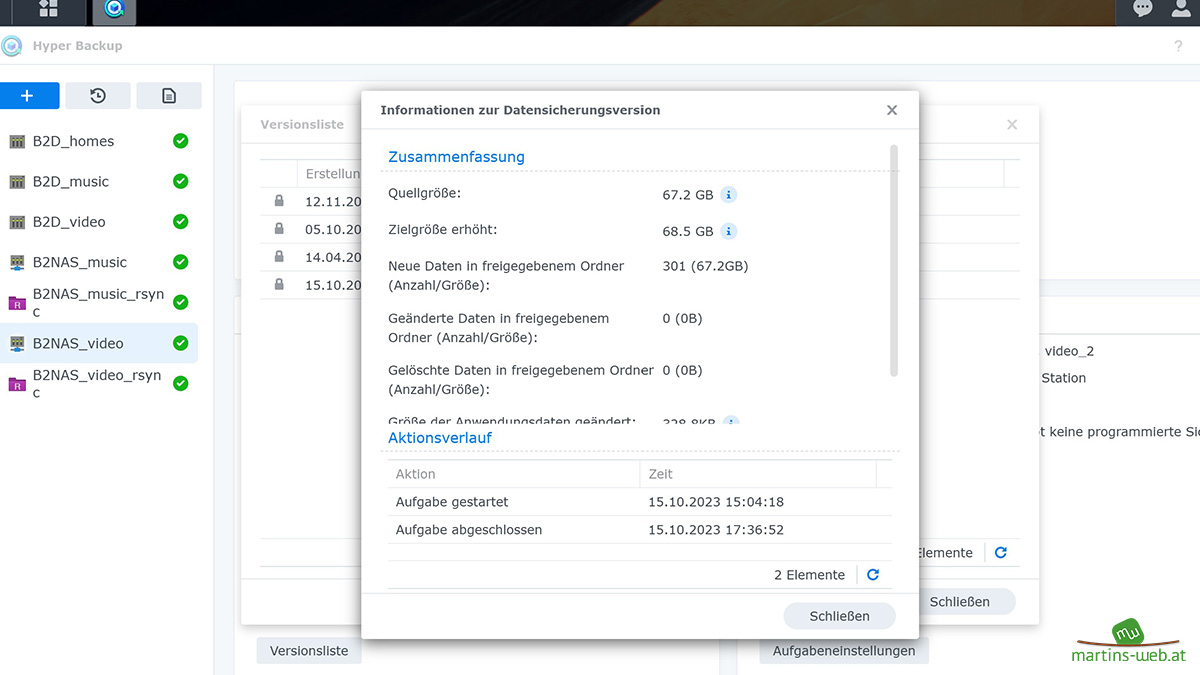Select the B2NAS_music backup task
The width and height of the screenshot is (1200, 675).
coord(99,262)
